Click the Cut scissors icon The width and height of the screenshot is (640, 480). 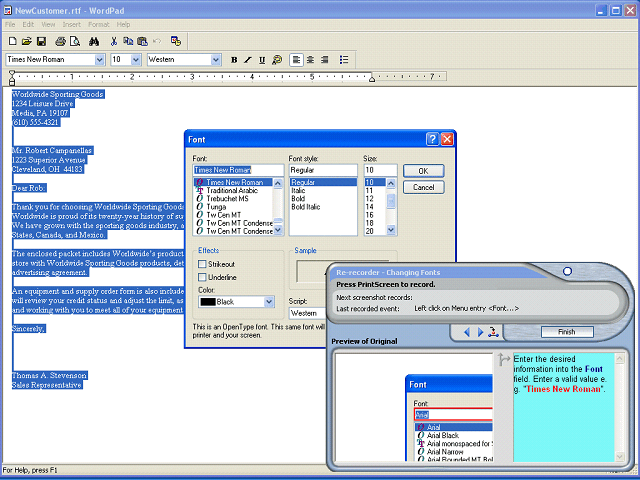click(x=114, y=41)
